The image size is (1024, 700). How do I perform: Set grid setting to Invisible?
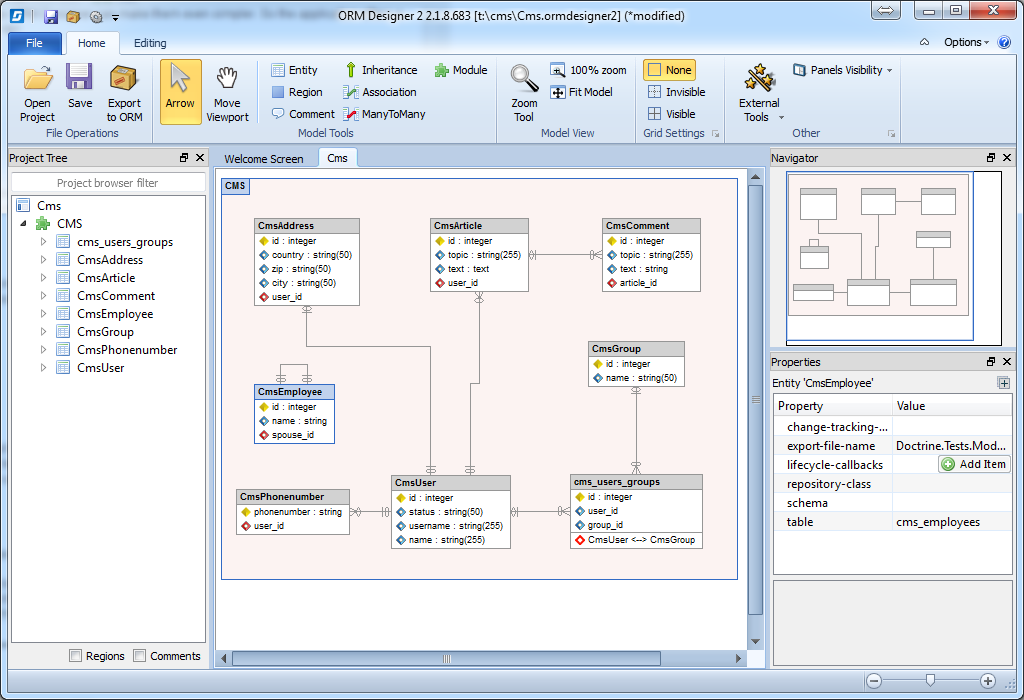pyautogui.click(x=677, y=92)
